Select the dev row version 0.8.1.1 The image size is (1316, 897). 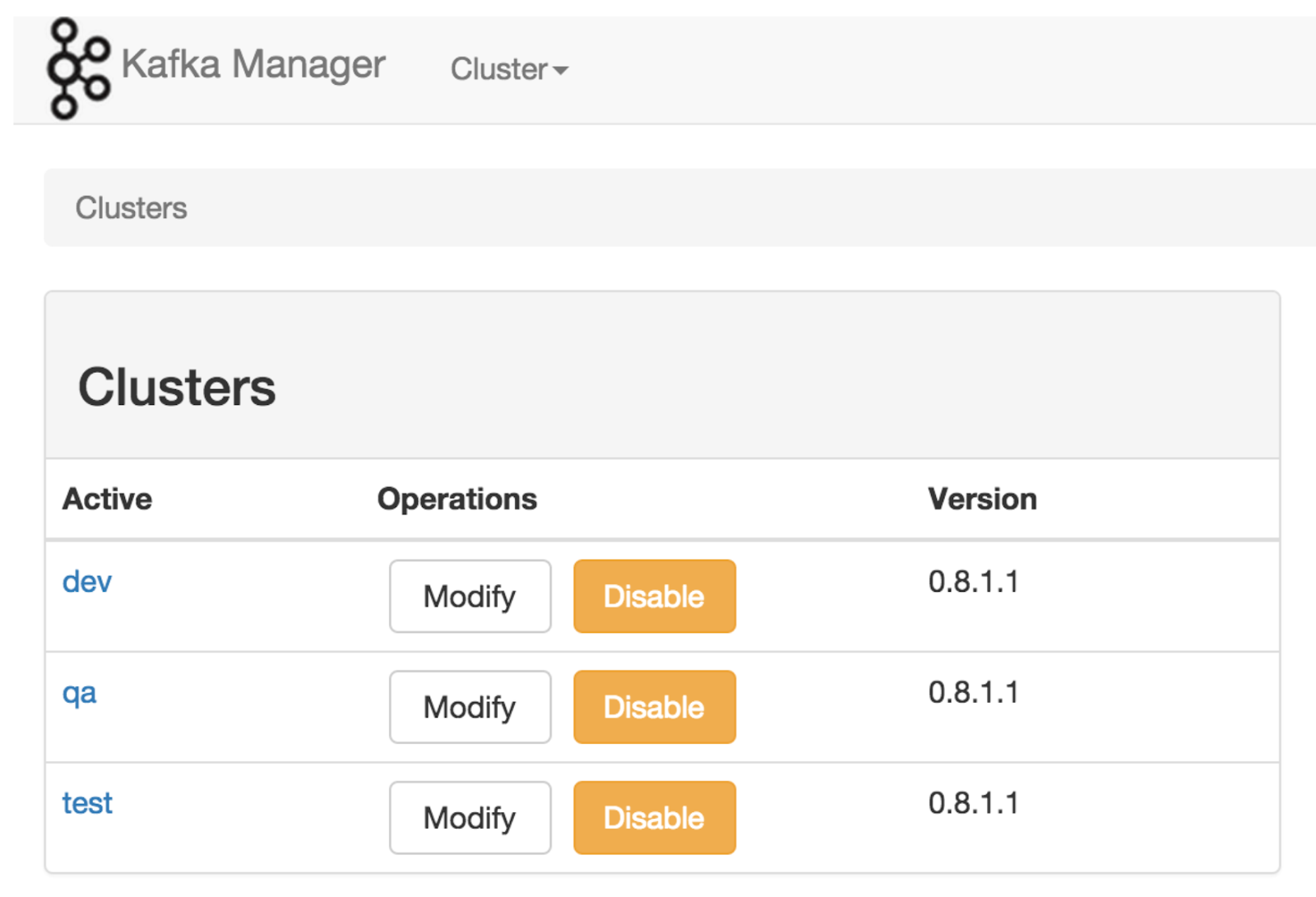pyautogui.click(x=973, y=582)
